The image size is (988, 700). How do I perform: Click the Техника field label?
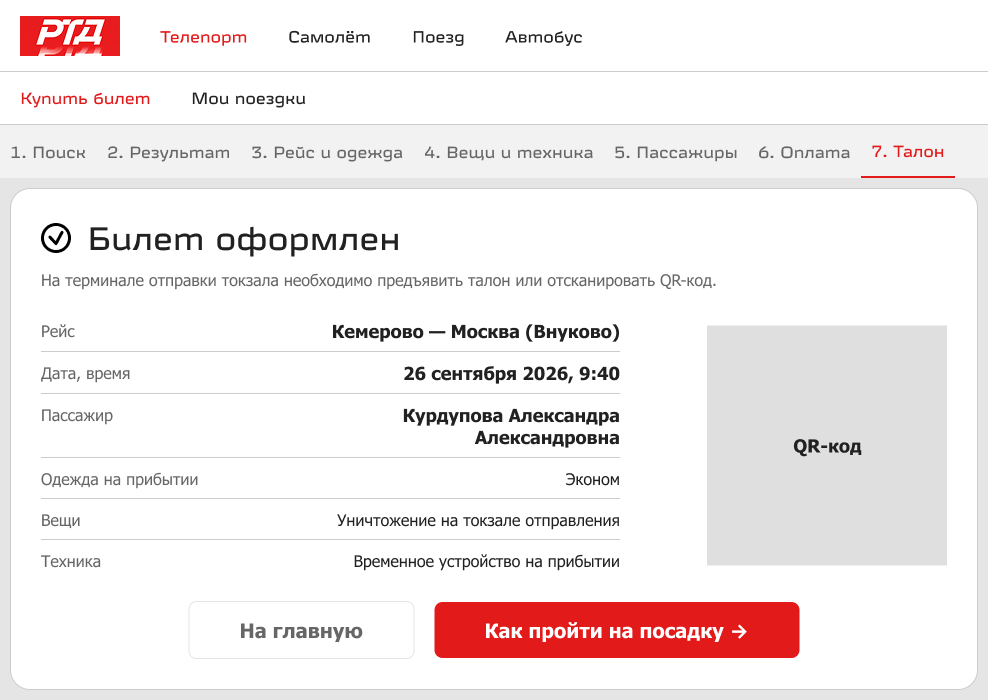click(x=71, y=561)
